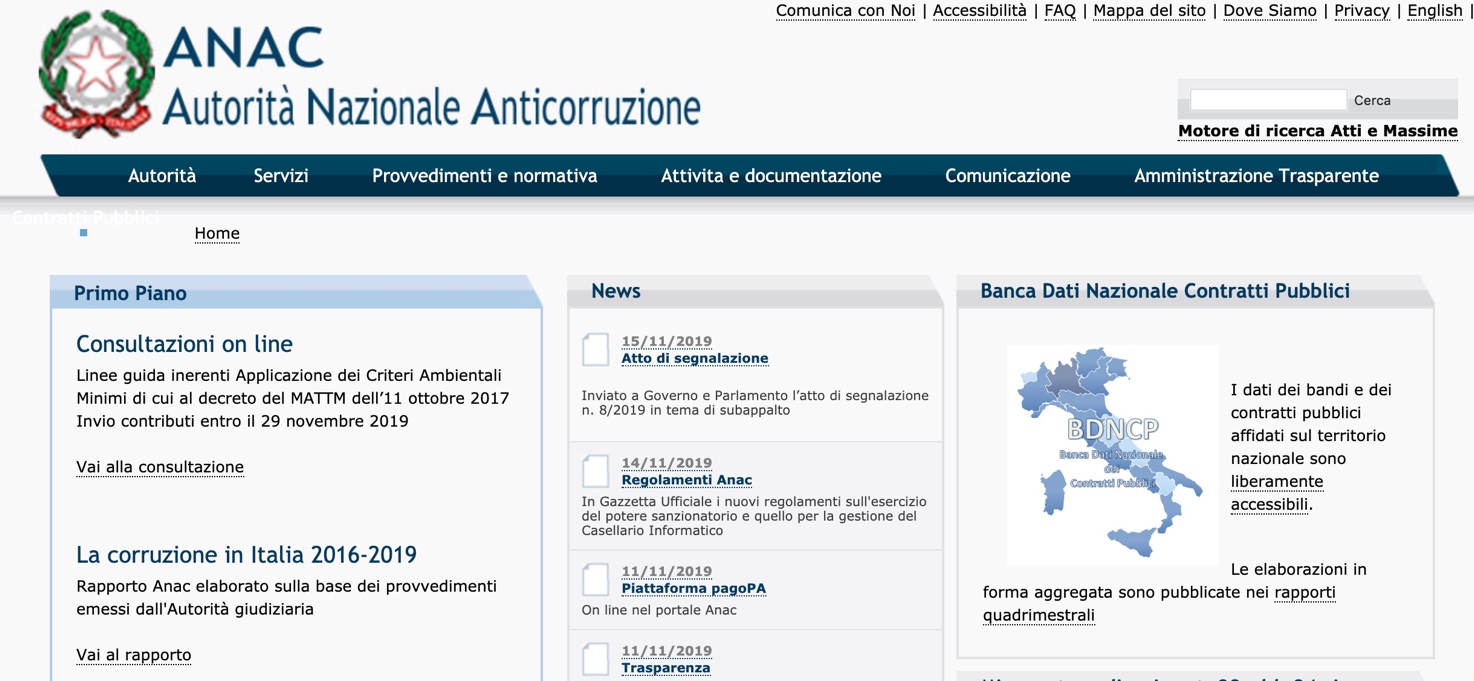This screenshot has width=1474, height=681.
Task: Open Attivita e documentazione menu
Action: point(771,176)
